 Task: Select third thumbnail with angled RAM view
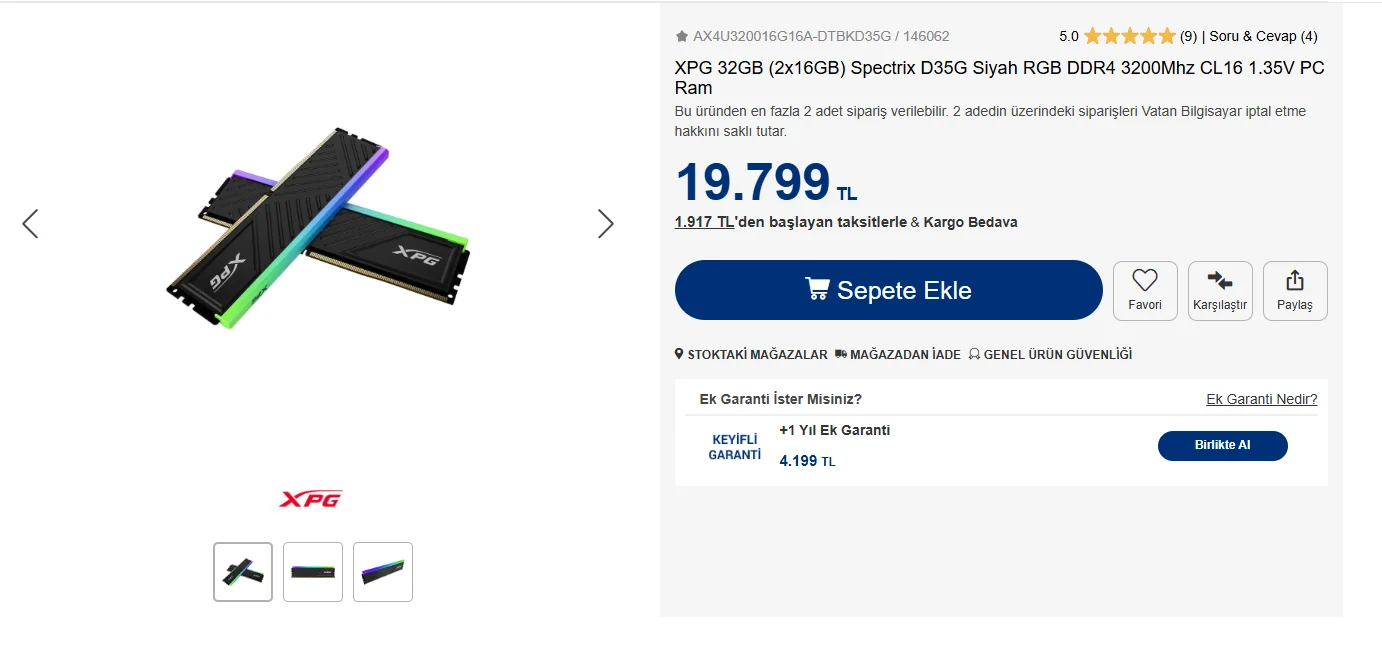pyautogui.click(x=383, y=572)
